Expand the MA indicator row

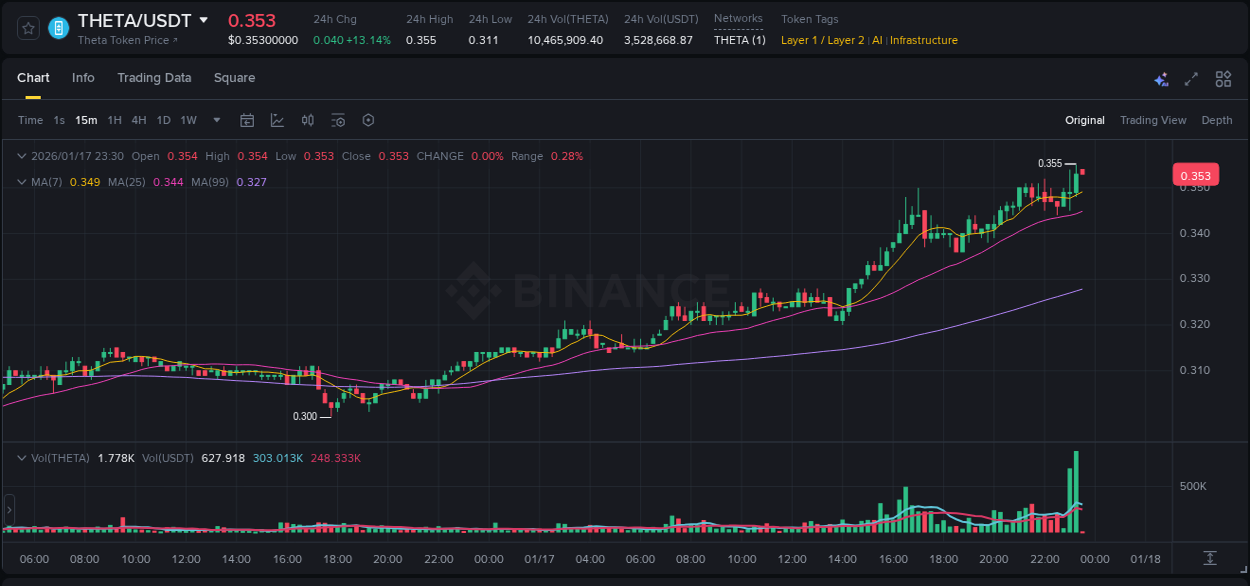[x=20, y=182]
